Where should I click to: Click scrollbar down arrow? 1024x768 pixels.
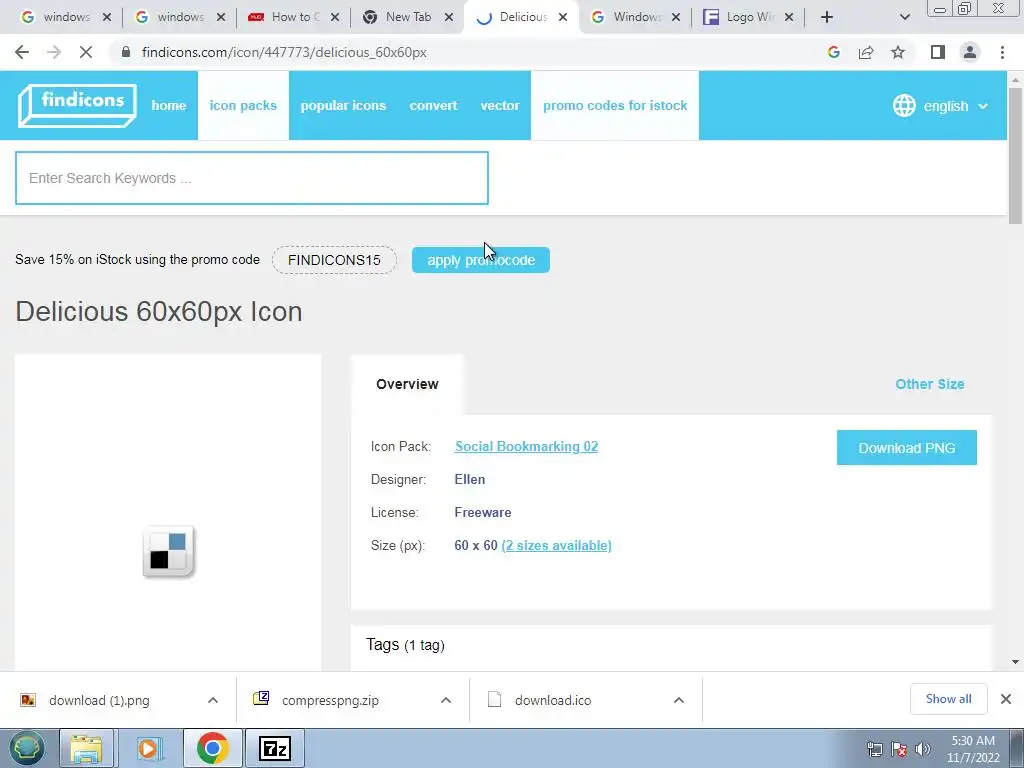[x=1016, y=662]
